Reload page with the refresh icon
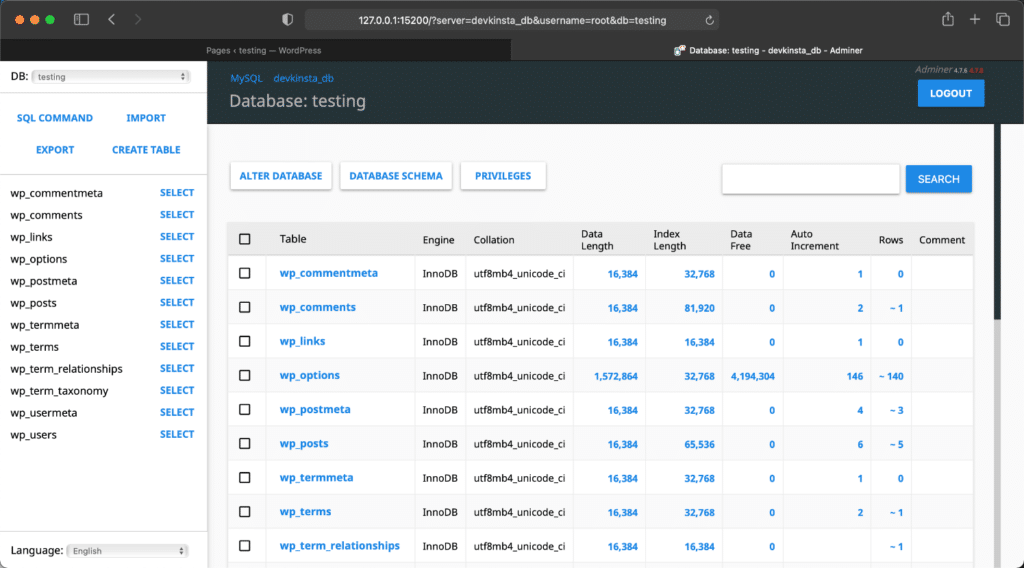Image resolution: width=1024 pixels, height=568 pixels. click(x=710, y=20)
